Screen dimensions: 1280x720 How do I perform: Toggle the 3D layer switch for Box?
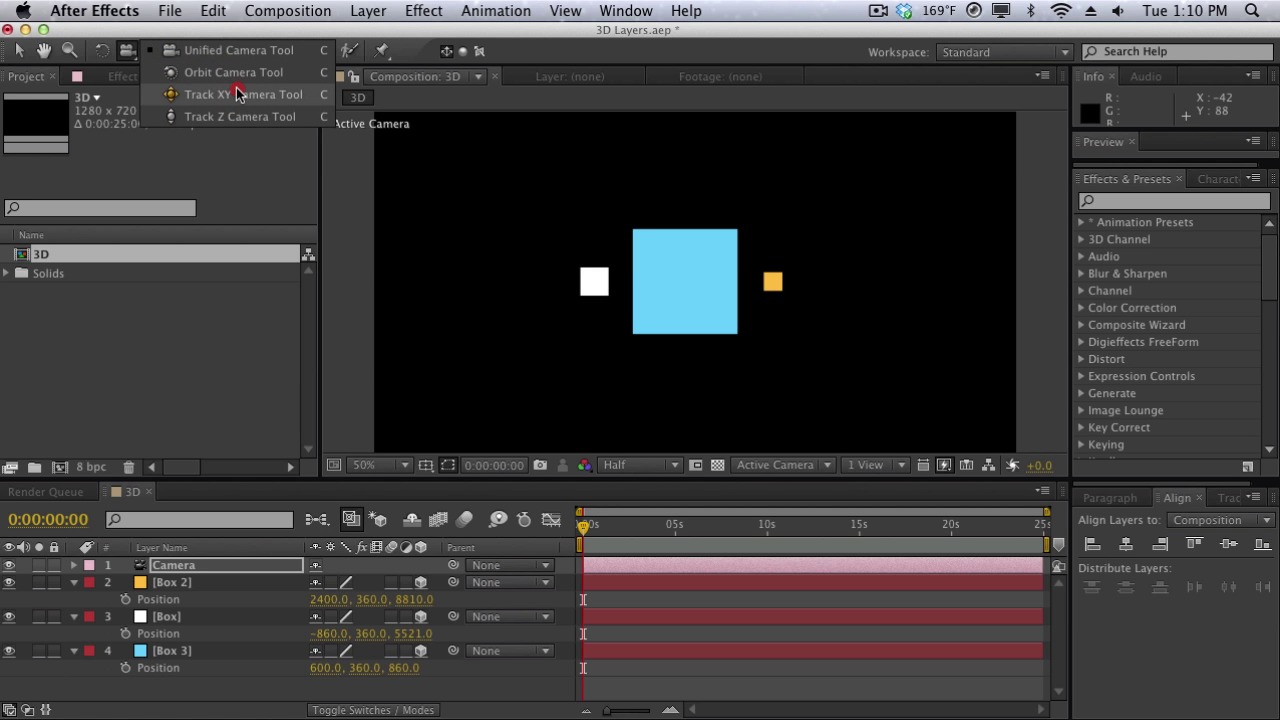coord(421,617)
